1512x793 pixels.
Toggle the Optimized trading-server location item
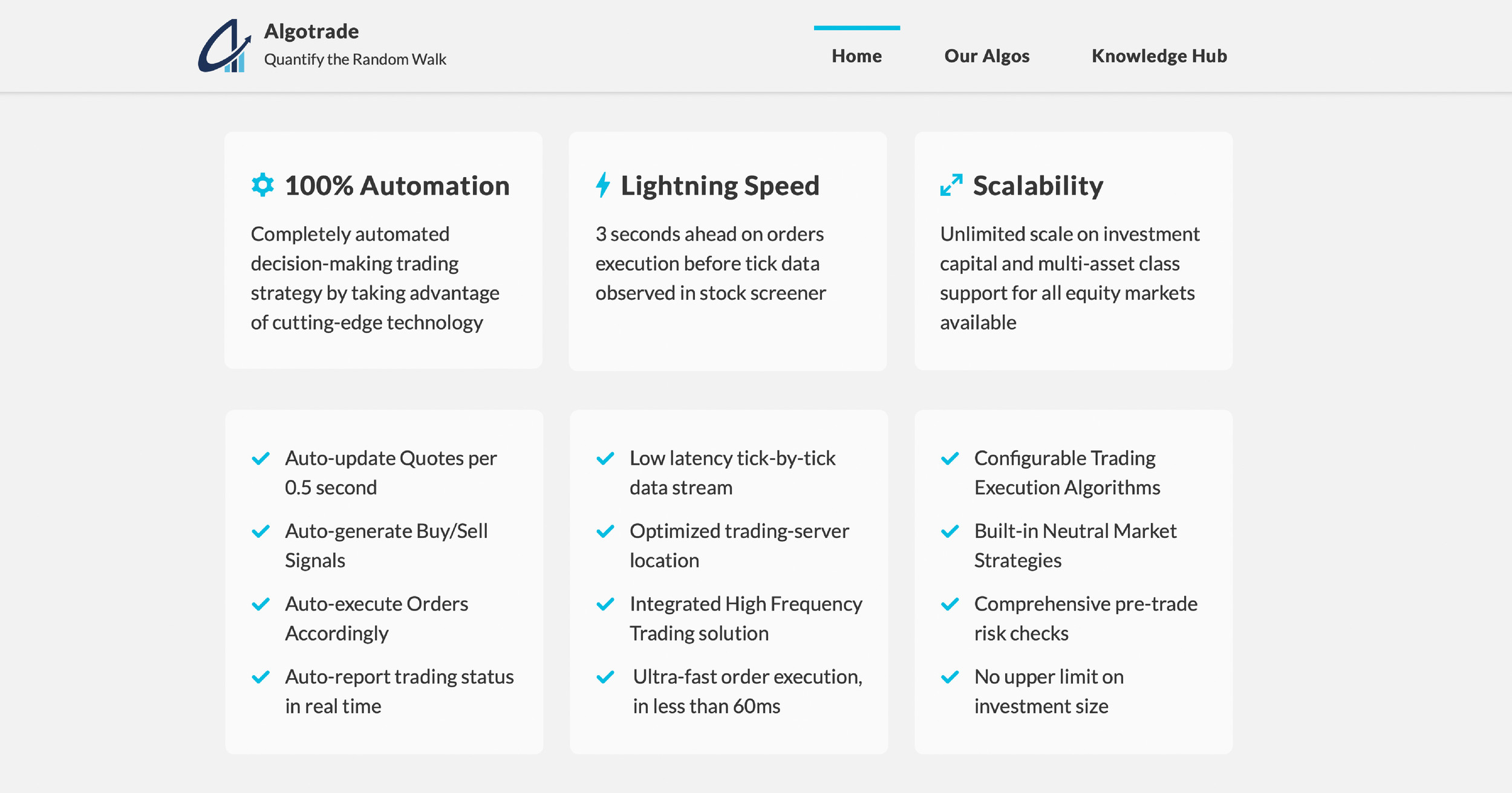pos(604,531)
